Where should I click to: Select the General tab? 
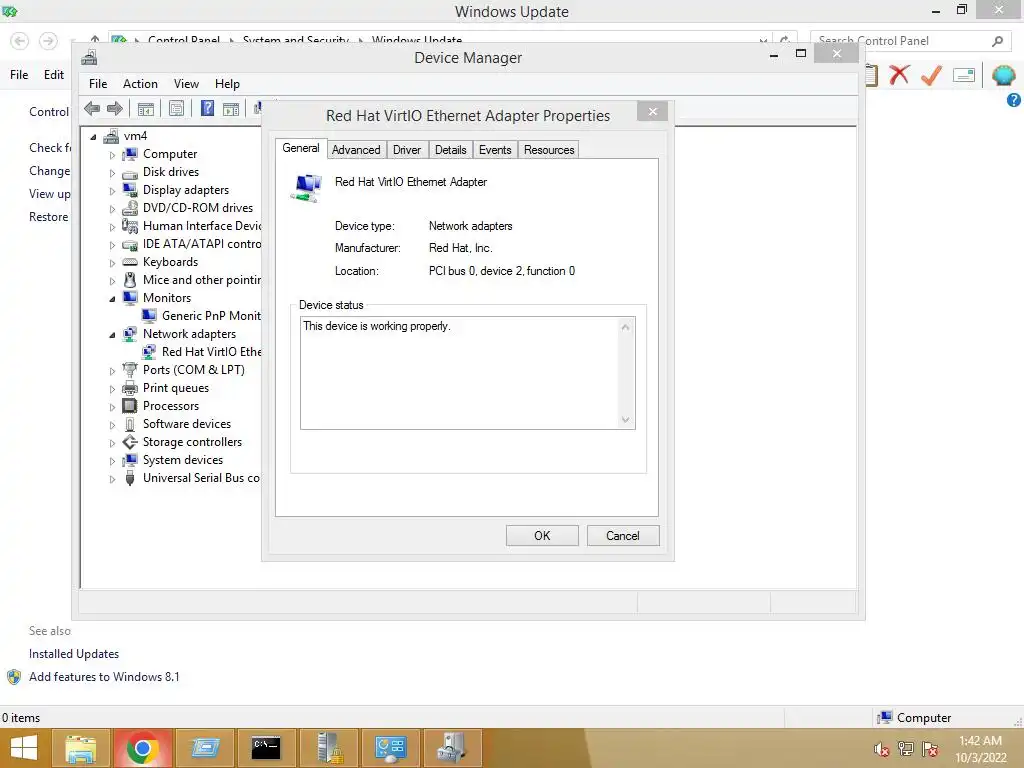pos(300,148)
